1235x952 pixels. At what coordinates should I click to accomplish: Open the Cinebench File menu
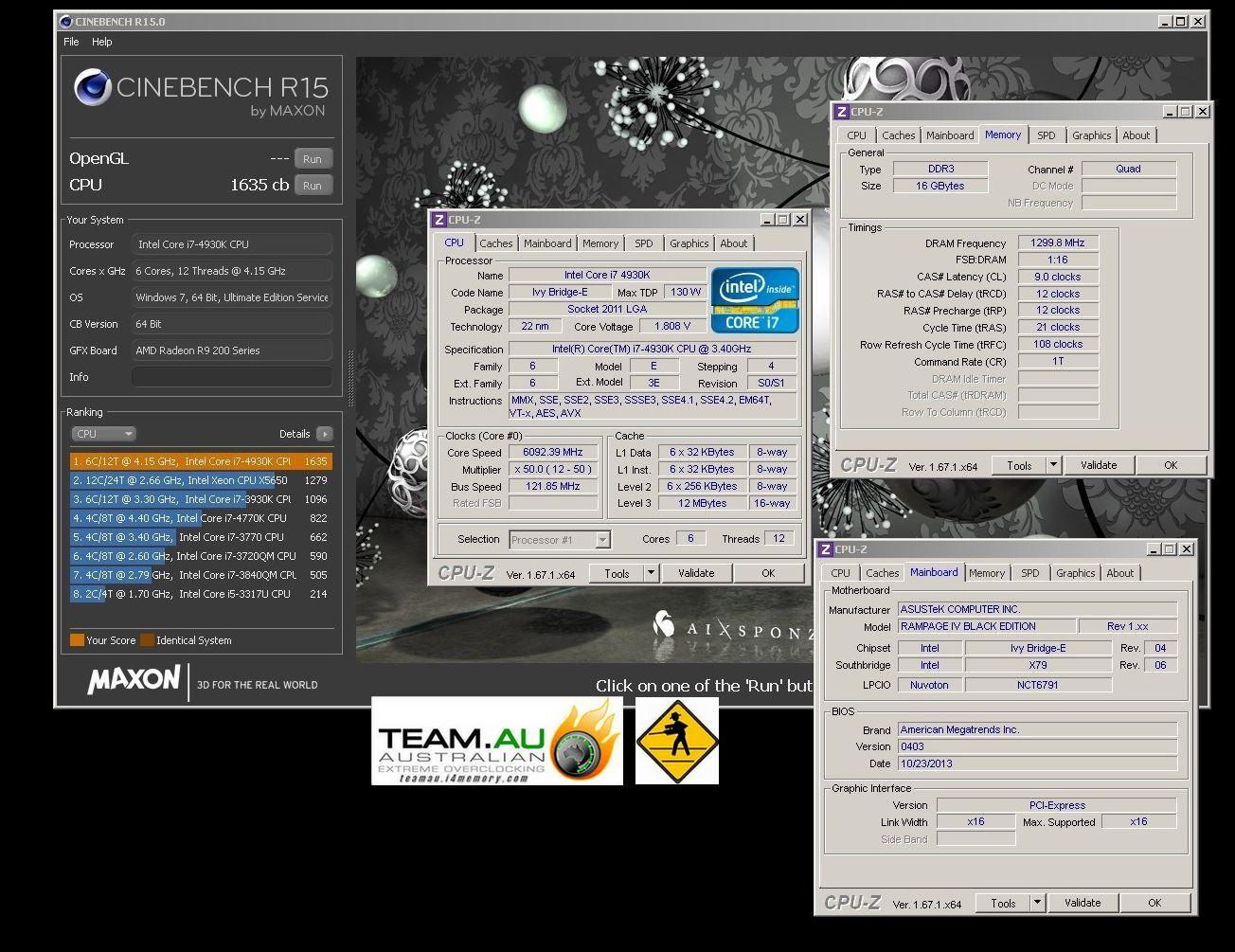[x=71, y=42]
